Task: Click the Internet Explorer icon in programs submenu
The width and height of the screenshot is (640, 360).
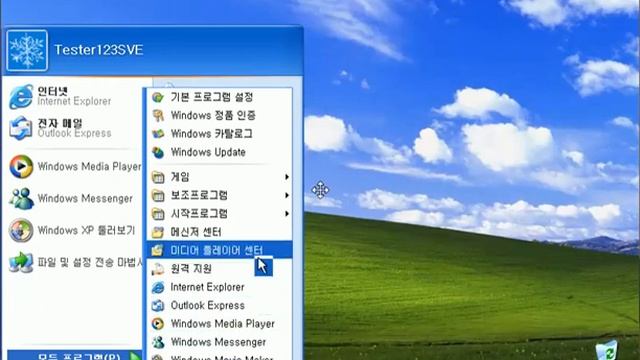Action: pos(158,287)
